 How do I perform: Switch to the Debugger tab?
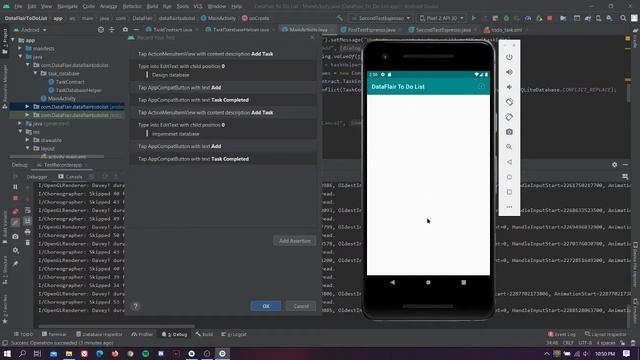coord(37,177)
